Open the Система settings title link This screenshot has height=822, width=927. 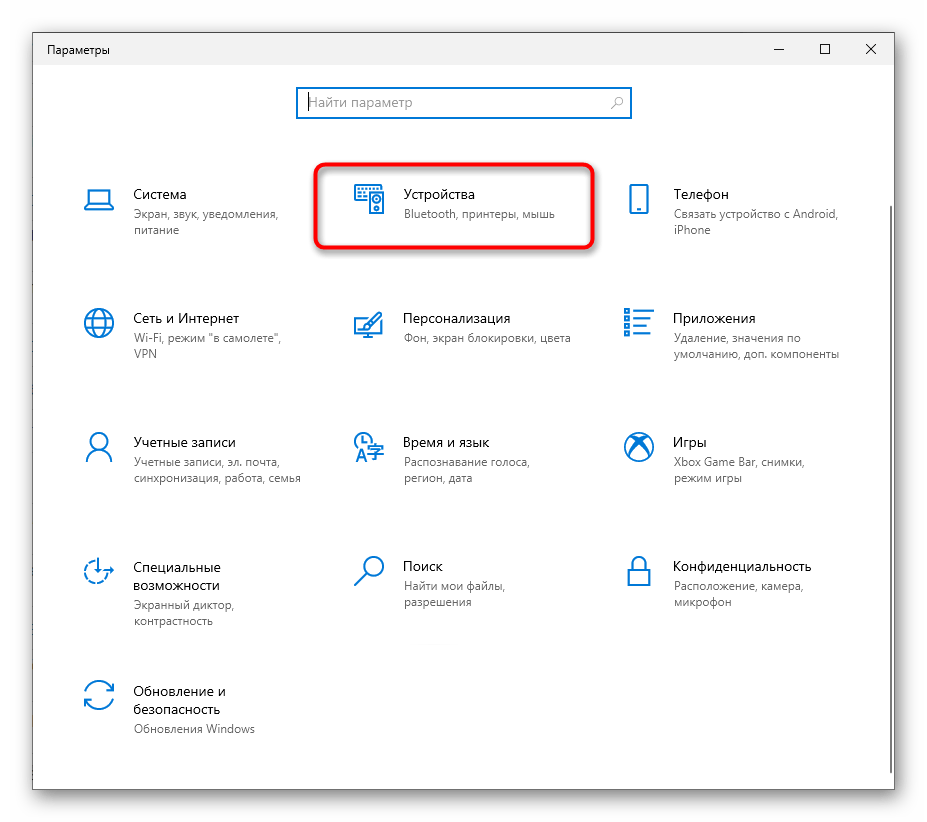[160, 194]
